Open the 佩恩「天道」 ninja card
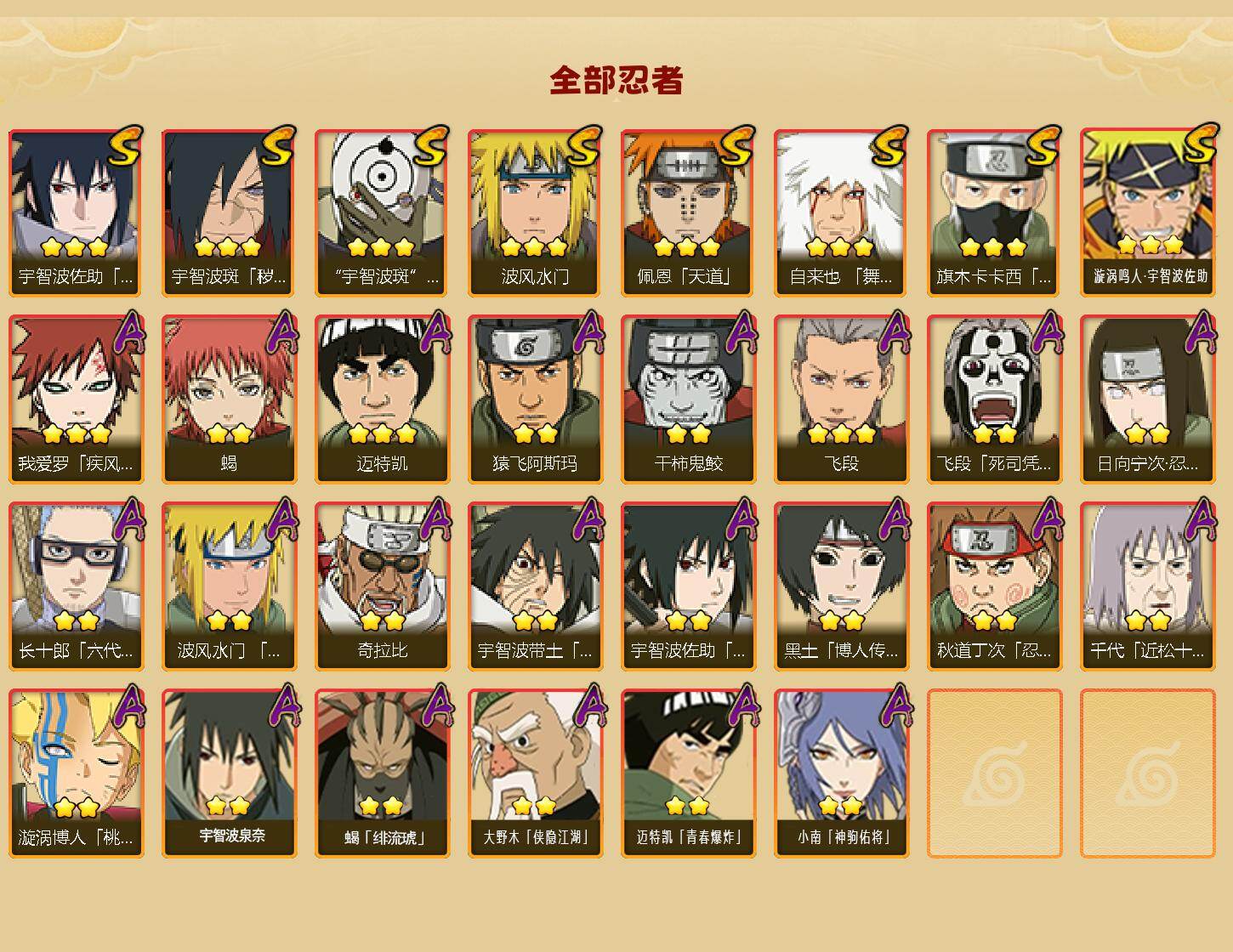The height and width of the screenshot is (952, 1233). [x=688, y=212]
